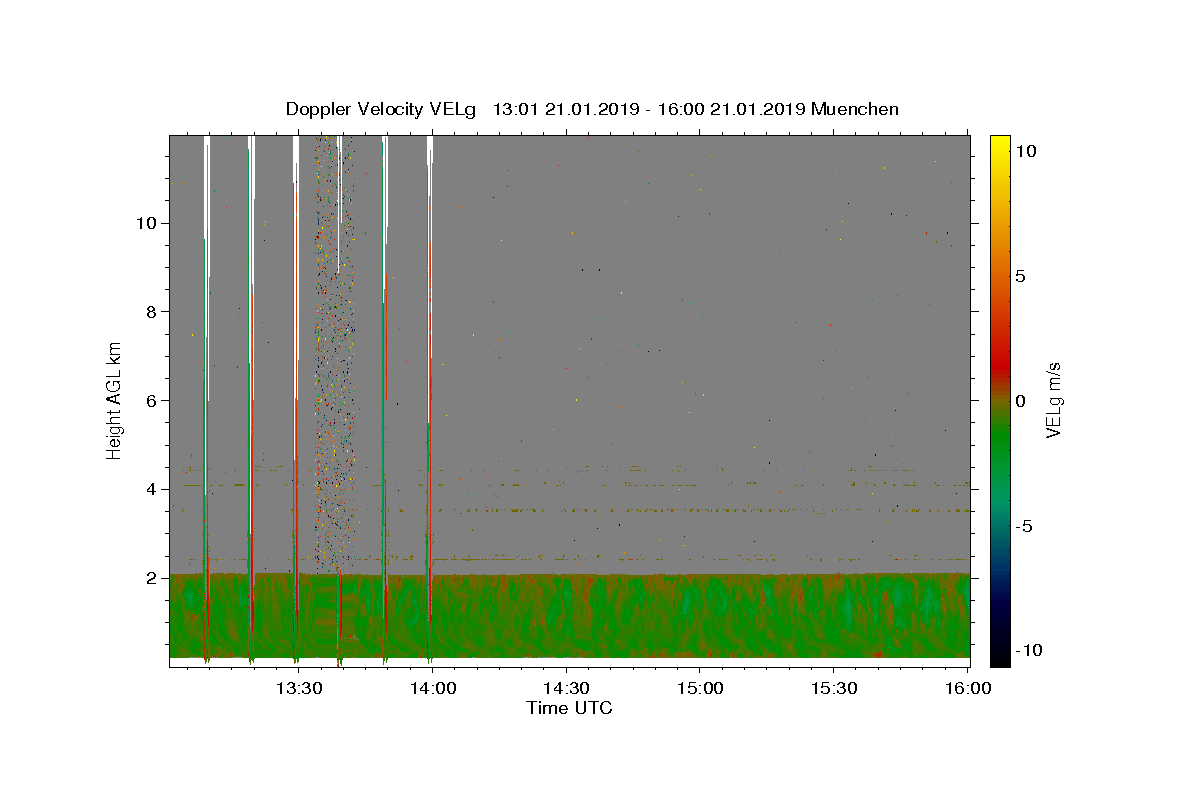
Task: Click the colorbar tick value '-10'
Action: (1027, 650)
